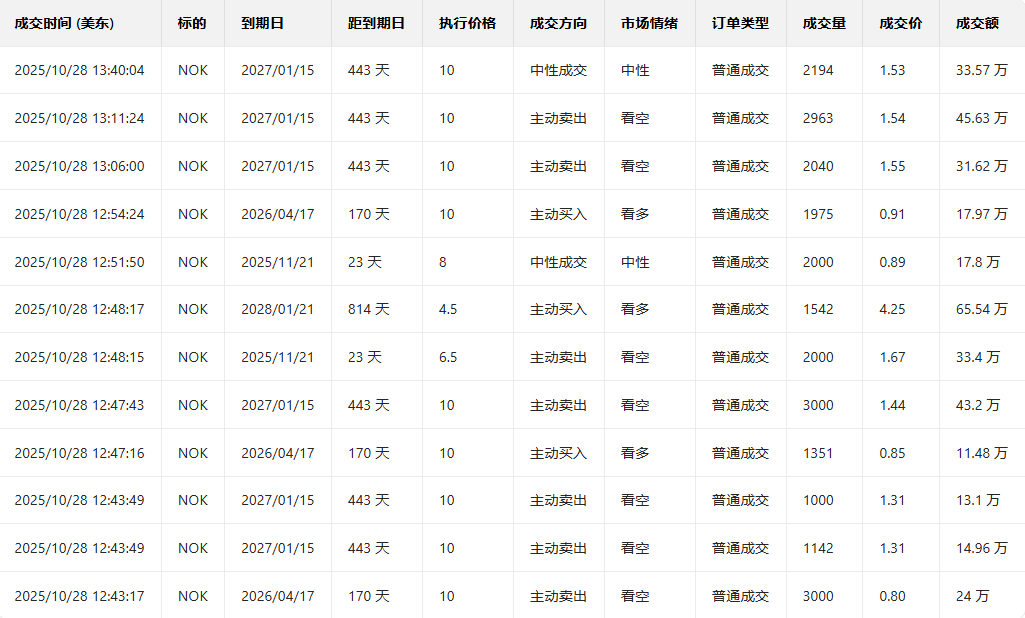The image size is (1025, 618).
Task: Click trade price 1.55
Action: point(892,166)
